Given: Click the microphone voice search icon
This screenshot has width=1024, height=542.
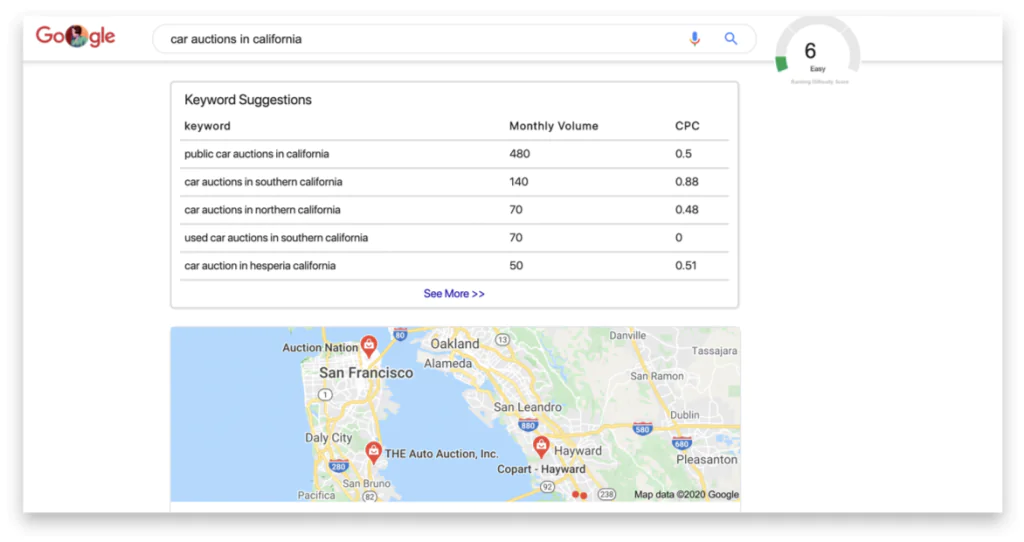Looking at the screenshot, I should click(x=695, y=39).
